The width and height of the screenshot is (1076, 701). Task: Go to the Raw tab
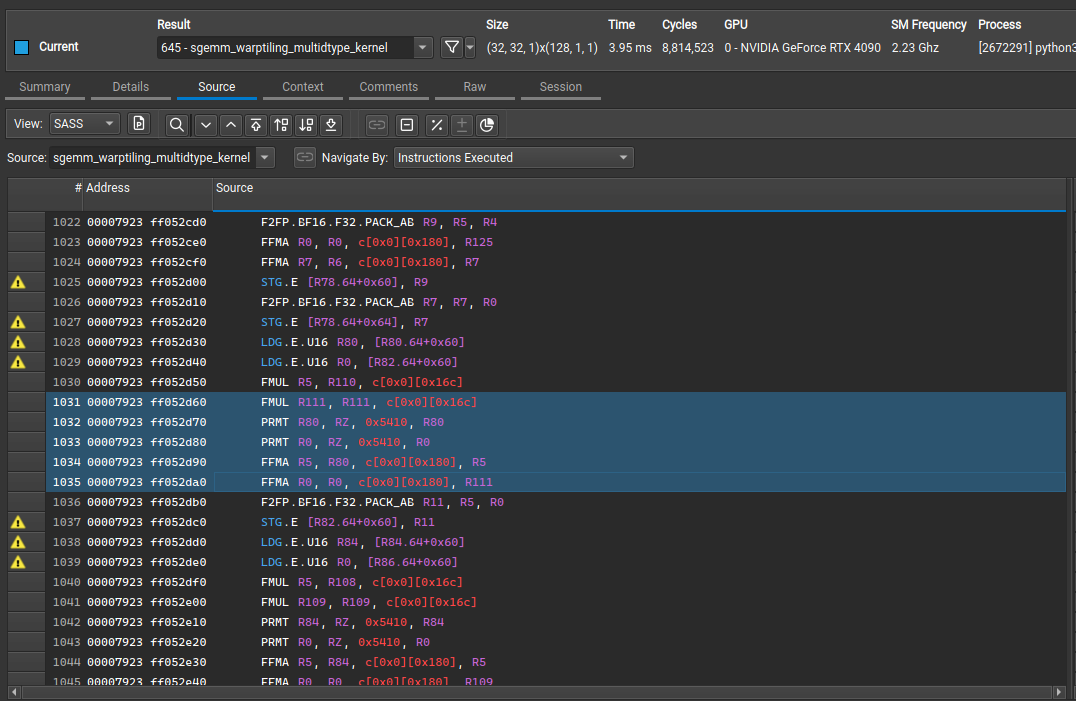[475, 87]
